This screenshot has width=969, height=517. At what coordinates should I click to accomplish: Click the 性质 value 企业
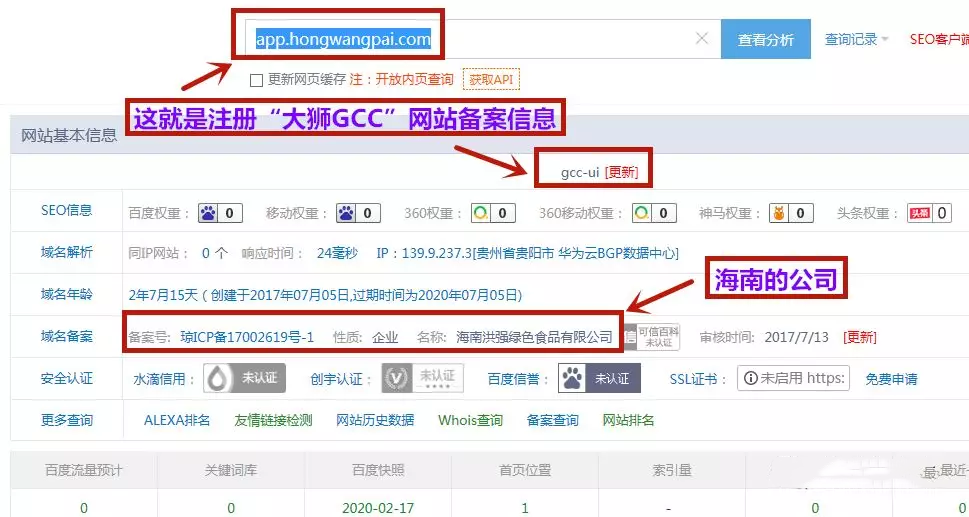tap(385, 337)
